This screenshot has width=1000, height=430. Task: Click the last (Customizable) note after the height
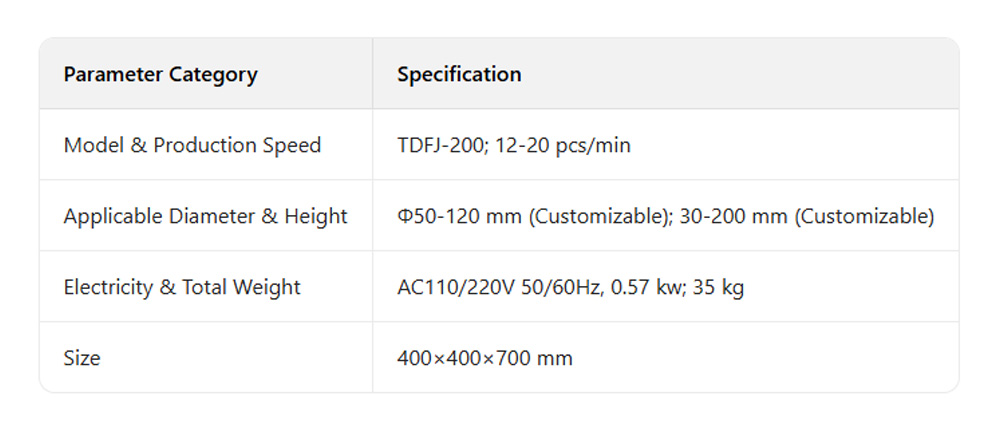pyautogui.click(x=864, y=216)
